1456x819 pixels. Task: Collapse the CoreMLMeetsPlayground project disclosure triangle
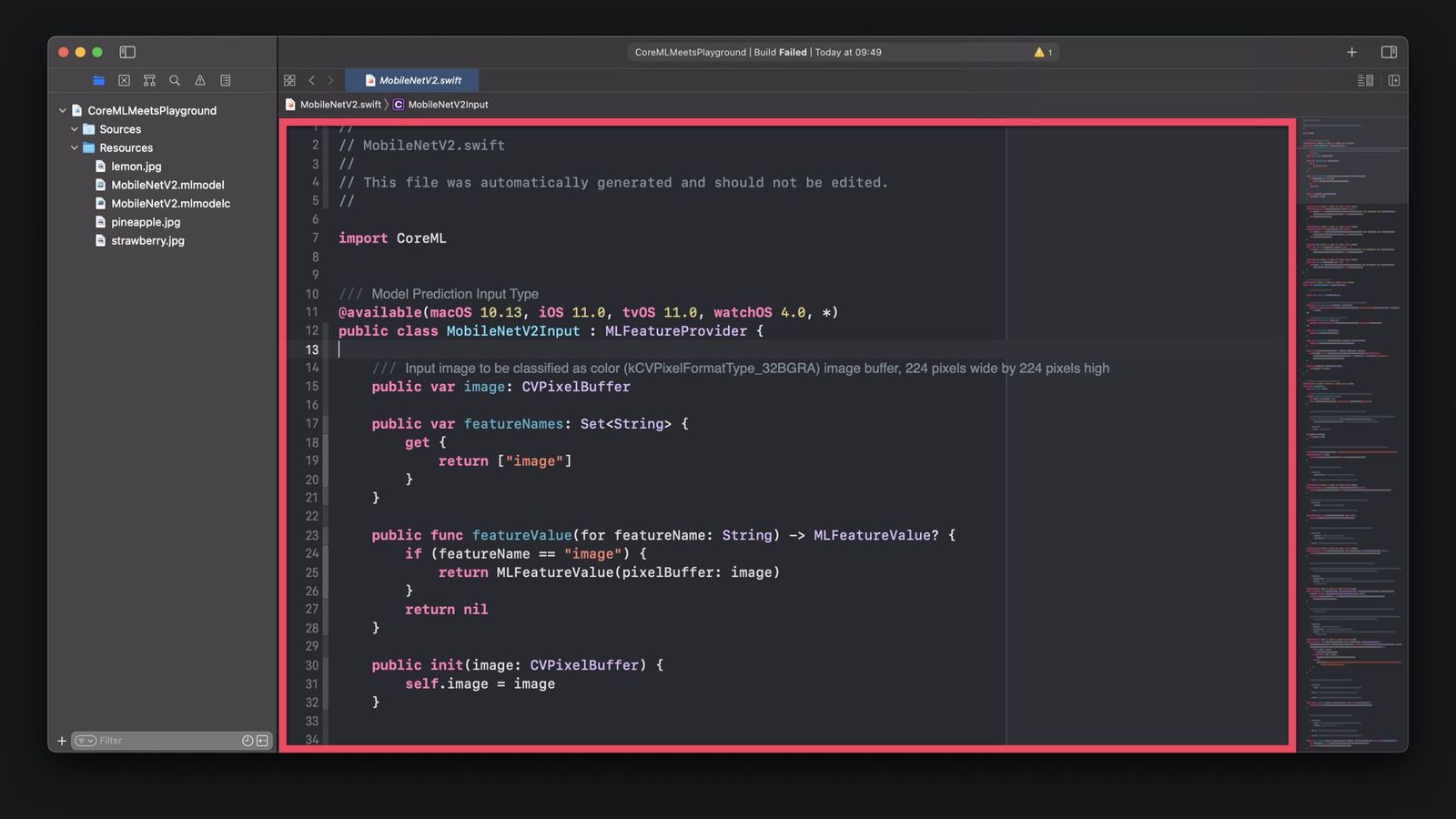click(x=63, y=110)
